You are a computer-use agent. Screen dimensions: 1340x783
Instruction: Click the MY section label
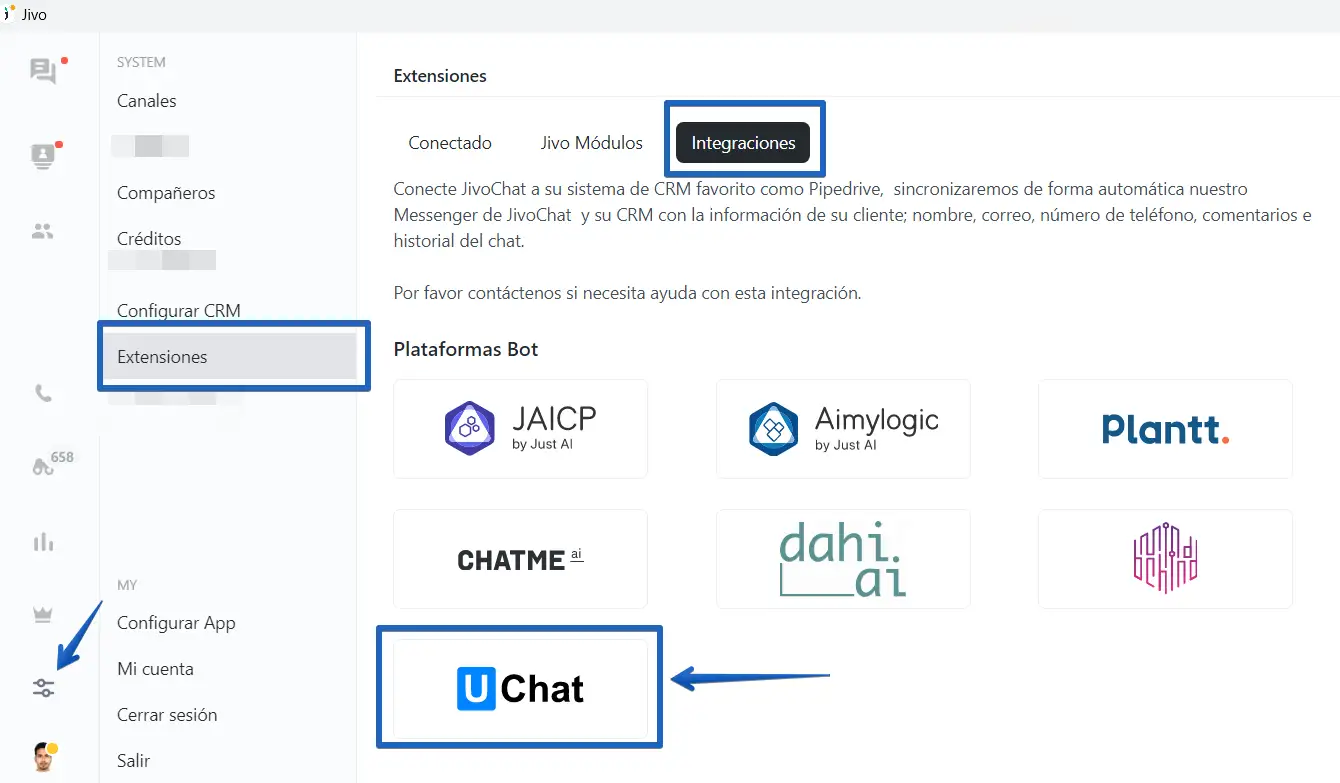[127, 585]
